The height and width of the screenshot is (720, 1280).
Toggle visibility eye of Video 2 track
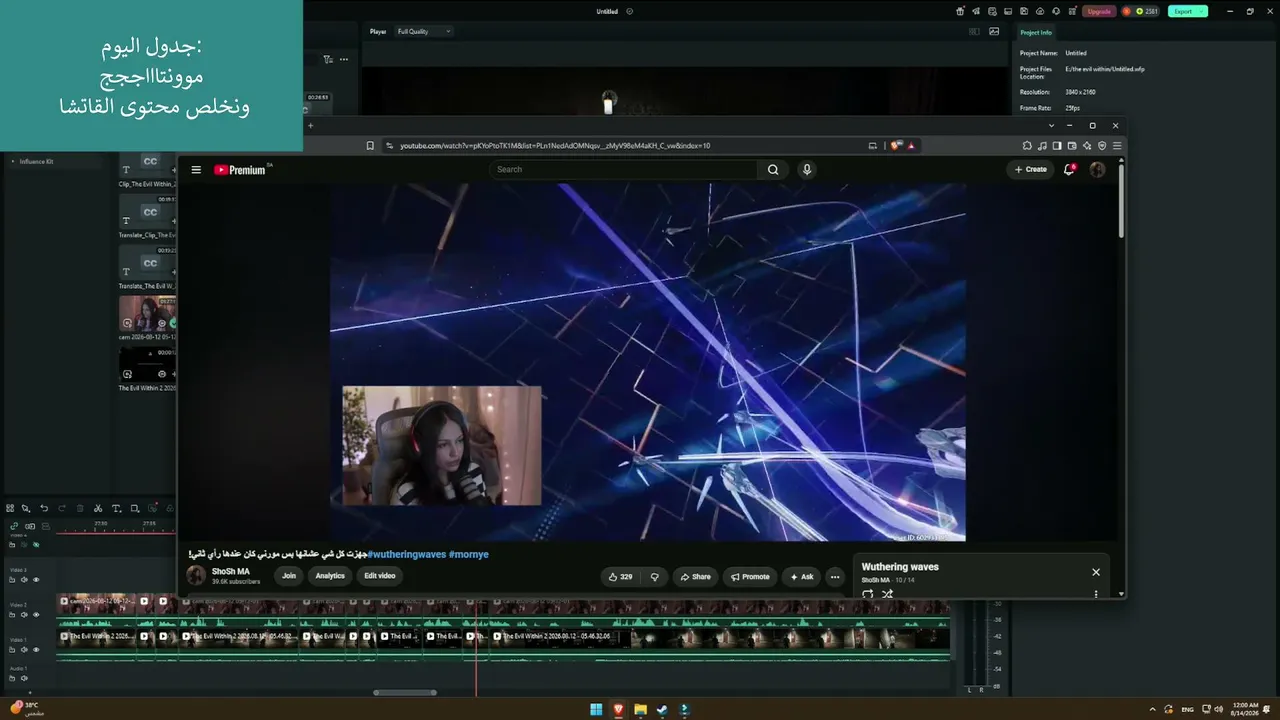pos(36,615)
